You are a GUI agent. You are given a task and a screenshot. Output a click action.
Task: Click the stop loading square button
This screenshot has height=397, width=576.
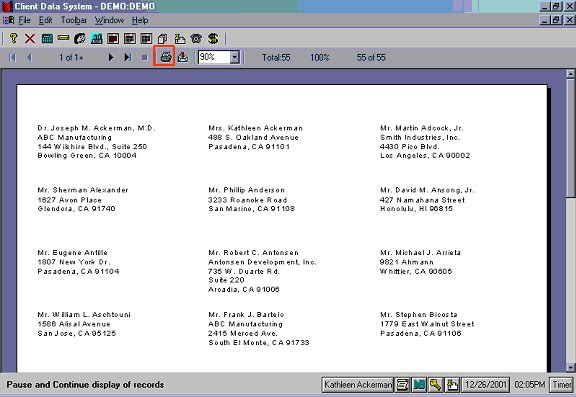(x=144, y=57)
